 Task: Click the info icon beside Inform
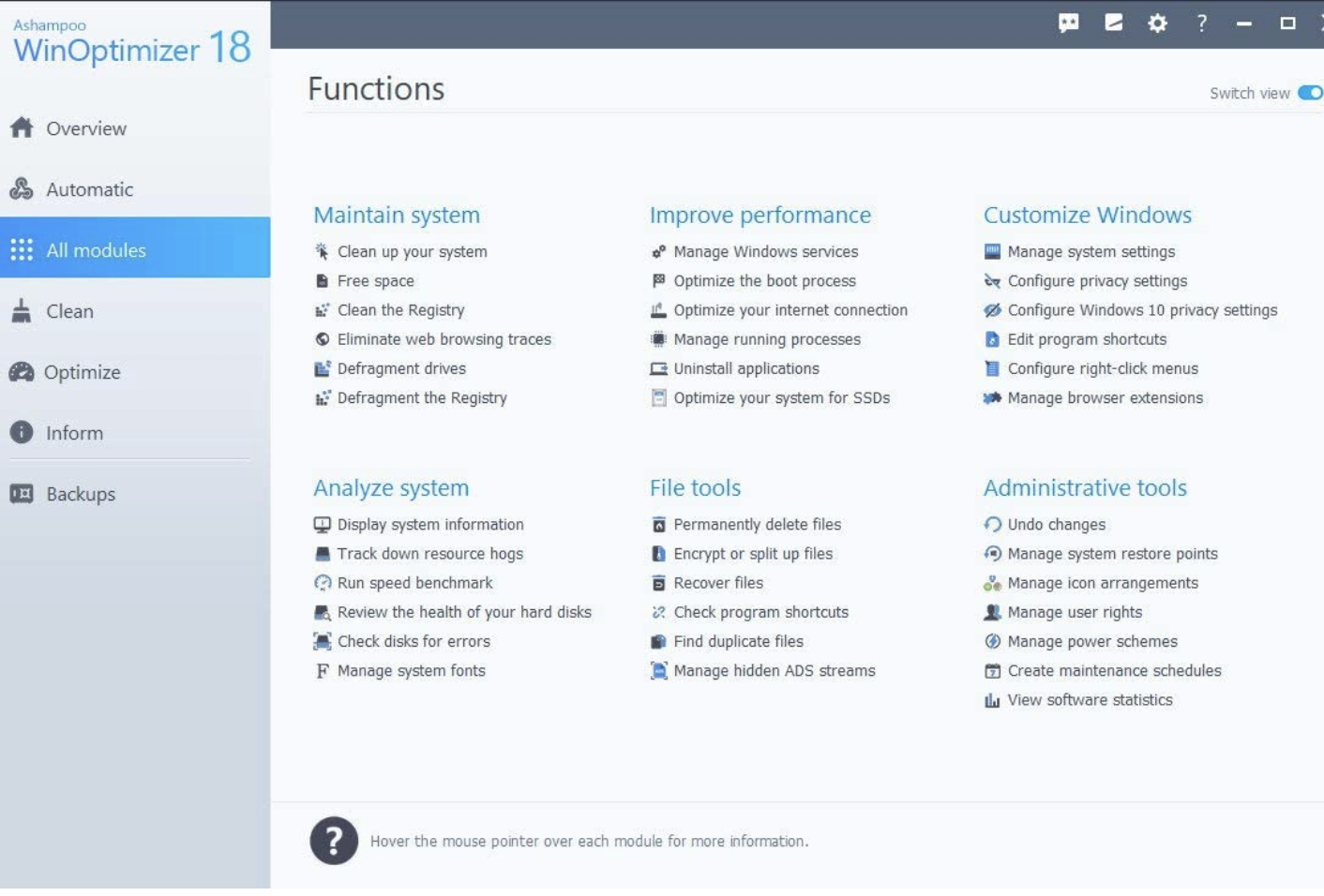pos(22,432)
